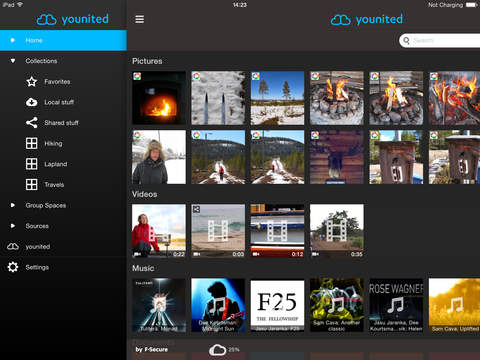Click the share badge on second video

[x=196, y=209]
